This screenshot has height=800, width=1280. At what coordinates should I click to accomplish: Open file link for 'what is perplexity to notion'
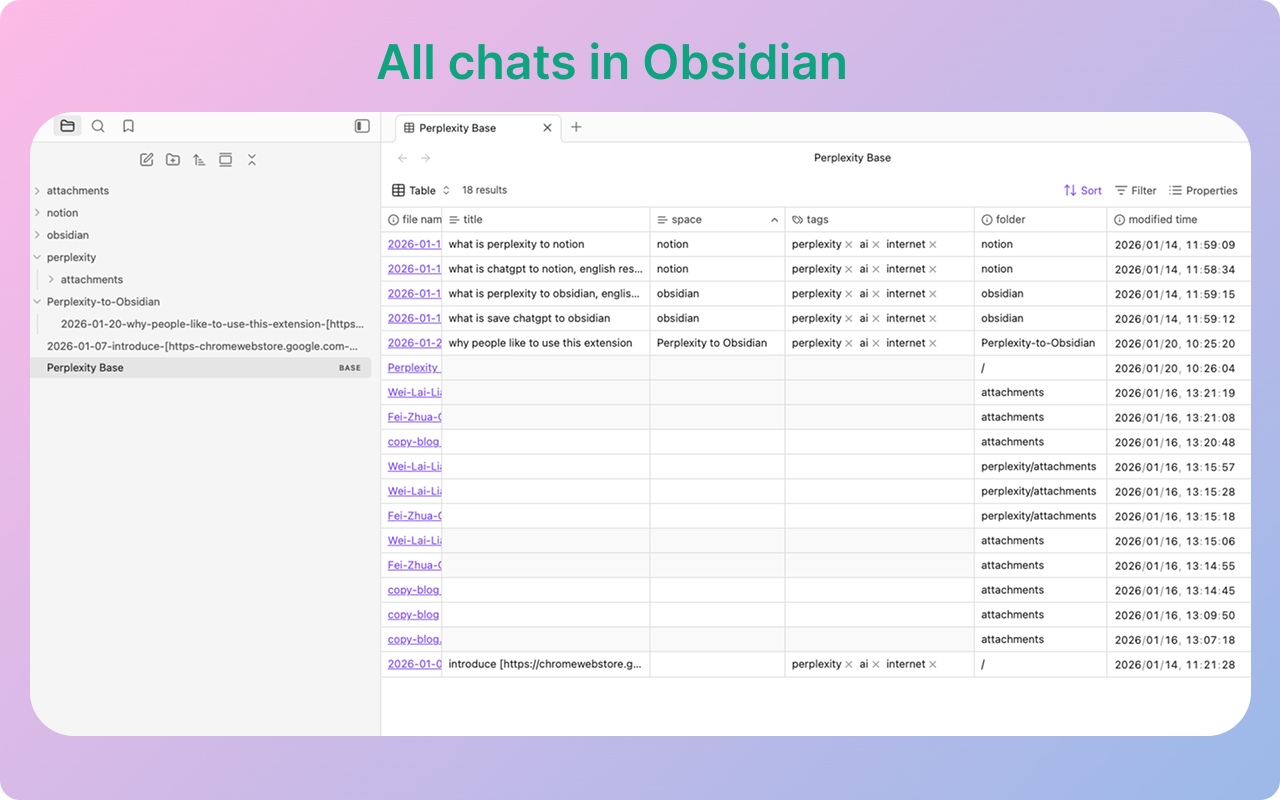tap(414, 244)
